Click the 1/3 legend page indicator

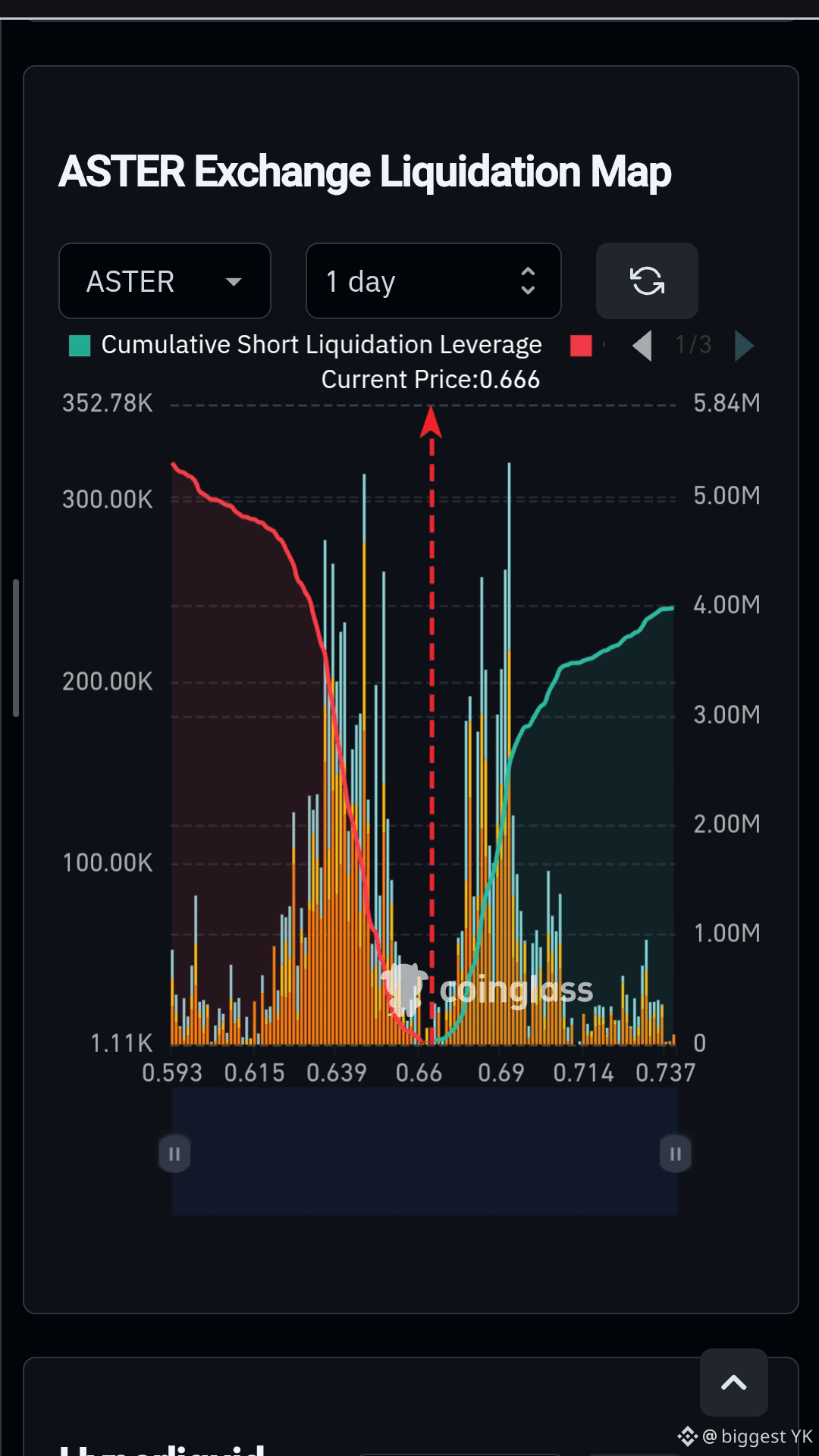[694, 346]
